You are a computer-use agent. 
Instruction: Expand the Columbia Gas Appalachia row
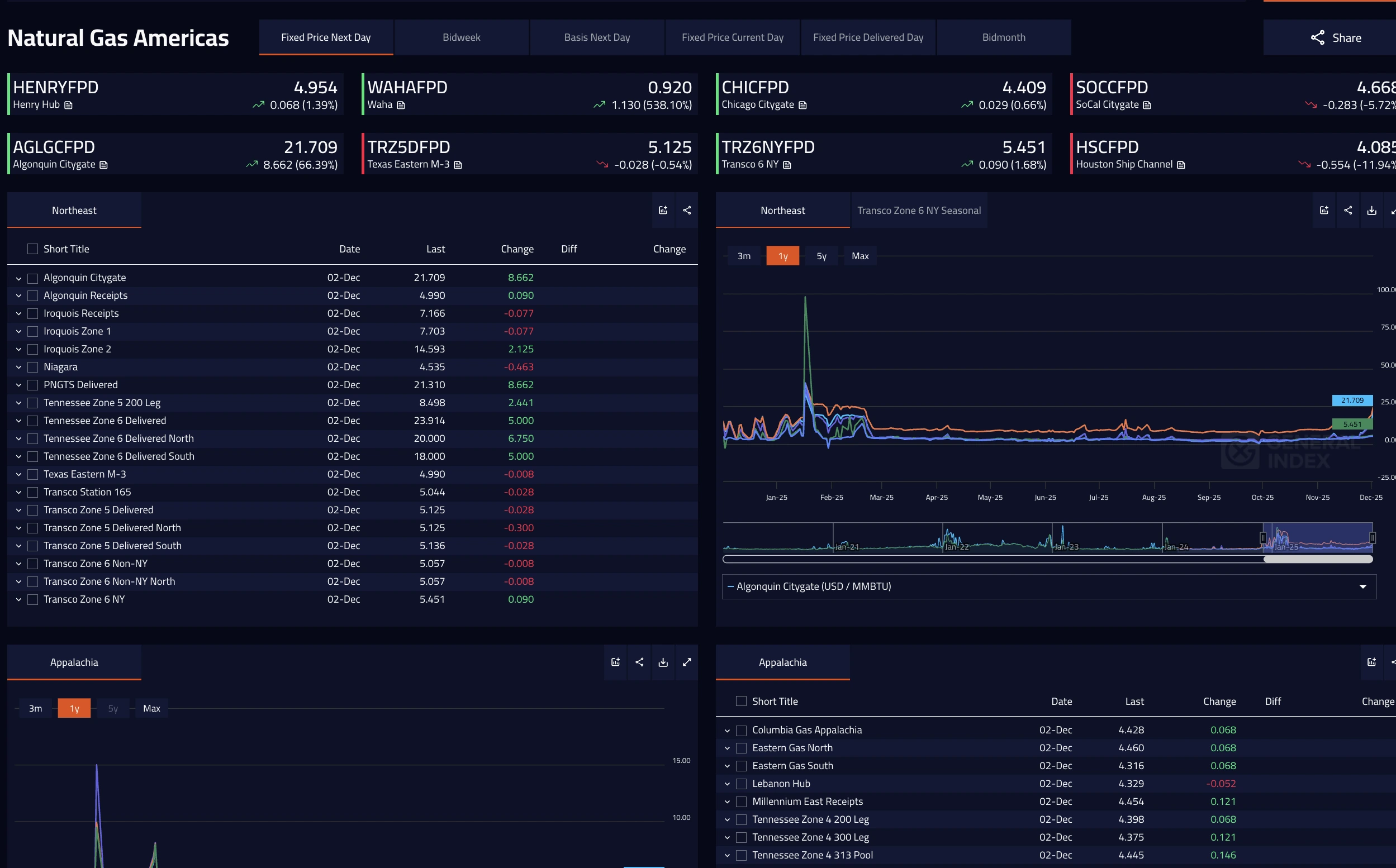pos(728,730)
